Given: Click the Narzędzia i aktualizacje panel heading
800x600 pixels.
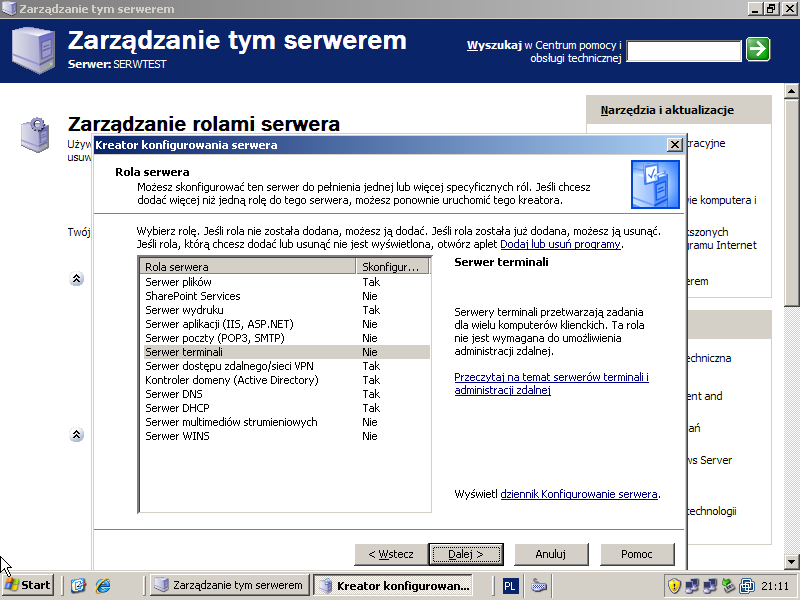Looking at the screenshot, I should [x=667, y=110].
